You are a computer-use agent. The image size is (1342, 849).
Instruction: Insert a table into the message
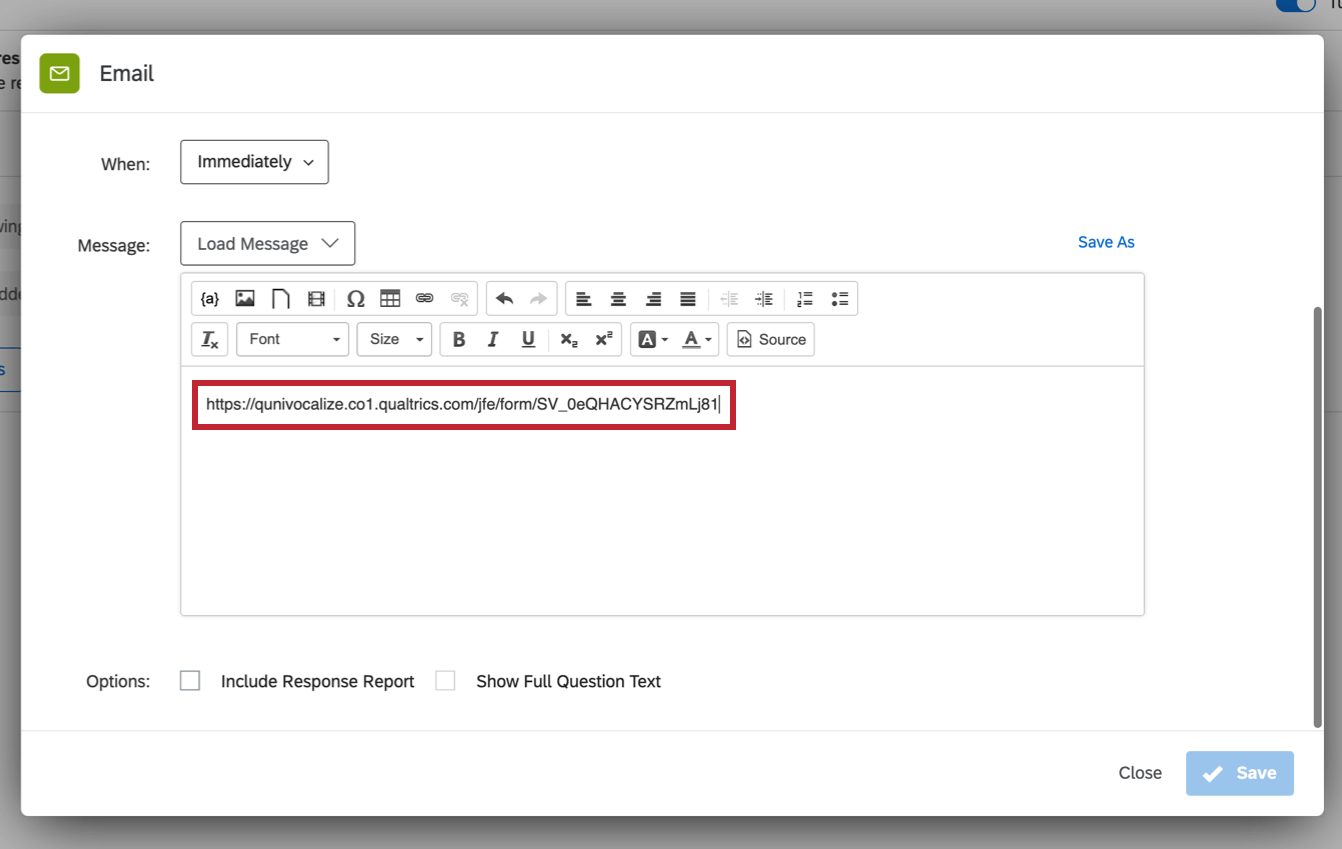390,298
